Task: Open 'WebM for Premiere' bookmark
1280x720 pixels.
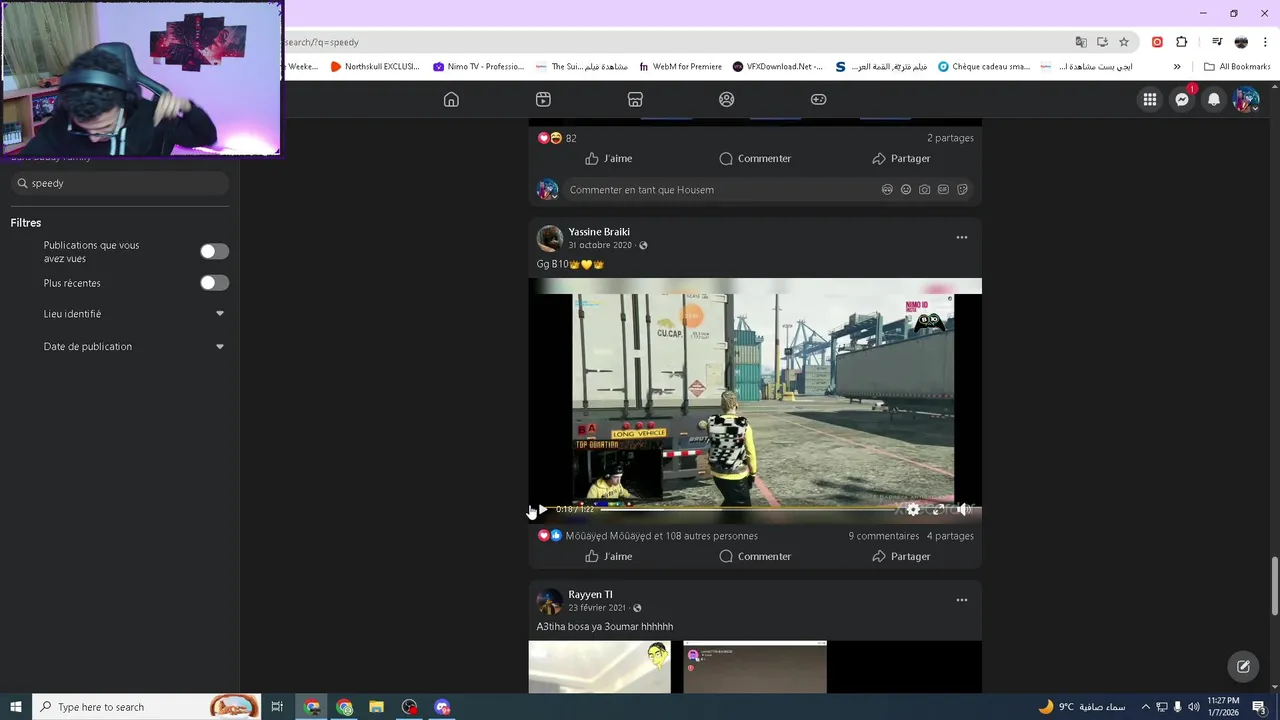Action: [x=680, y=67]
